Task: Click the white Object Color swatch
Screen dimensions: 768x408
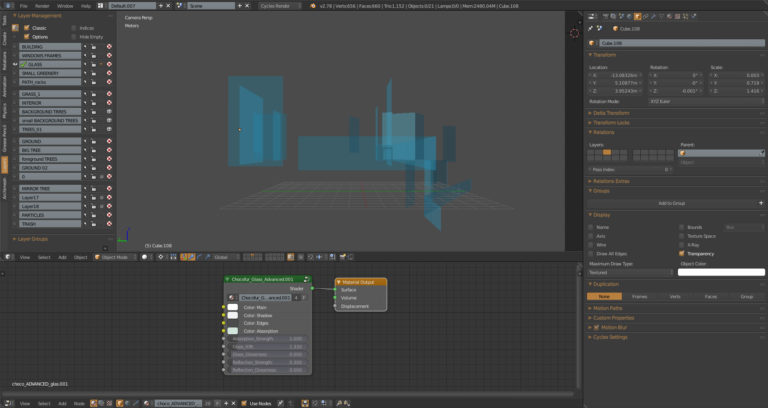Action: 720,272
